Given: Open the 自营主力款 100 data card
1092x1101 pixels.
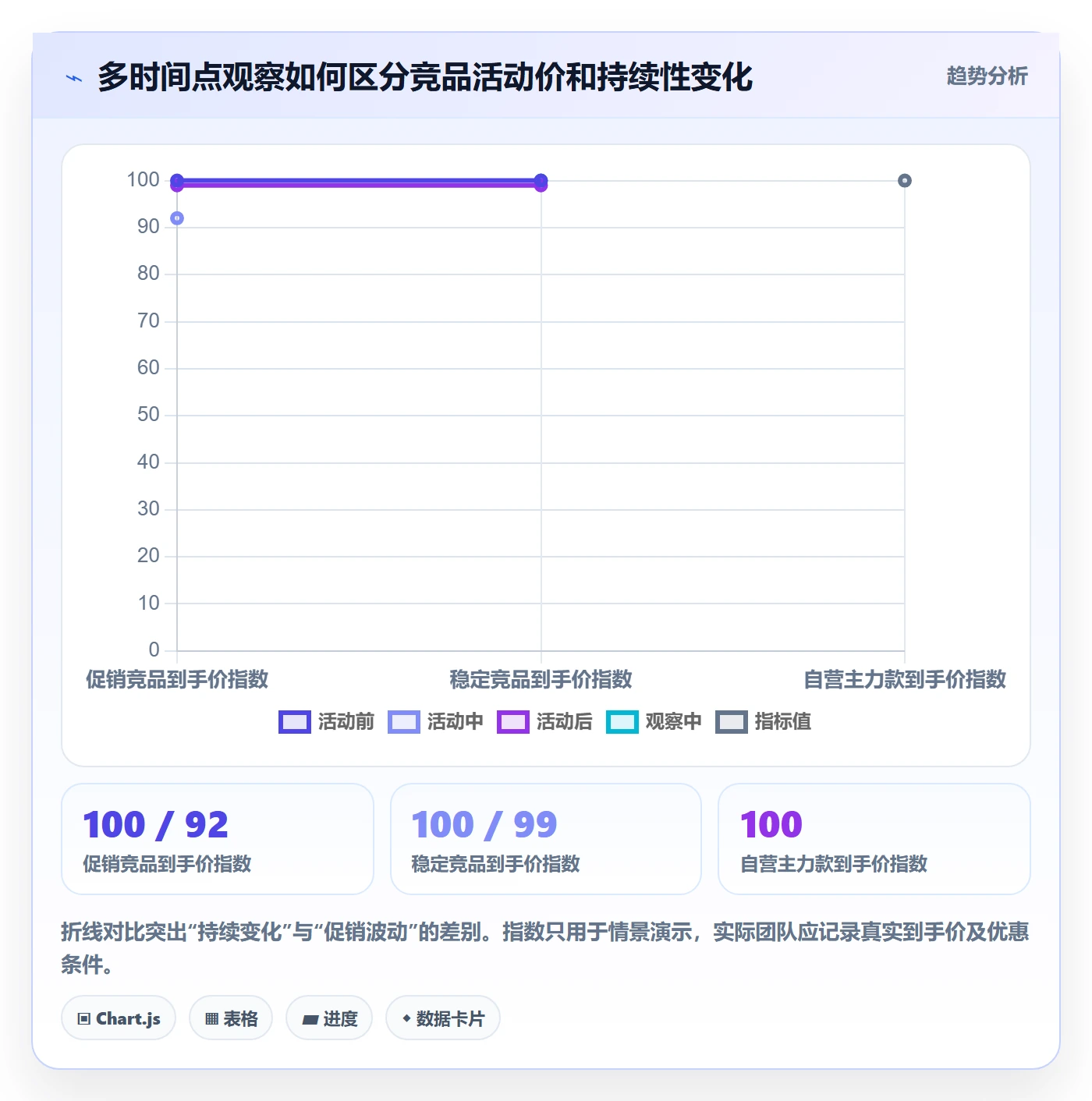Looking at the screenshot, I should click(x=874, y=839).
